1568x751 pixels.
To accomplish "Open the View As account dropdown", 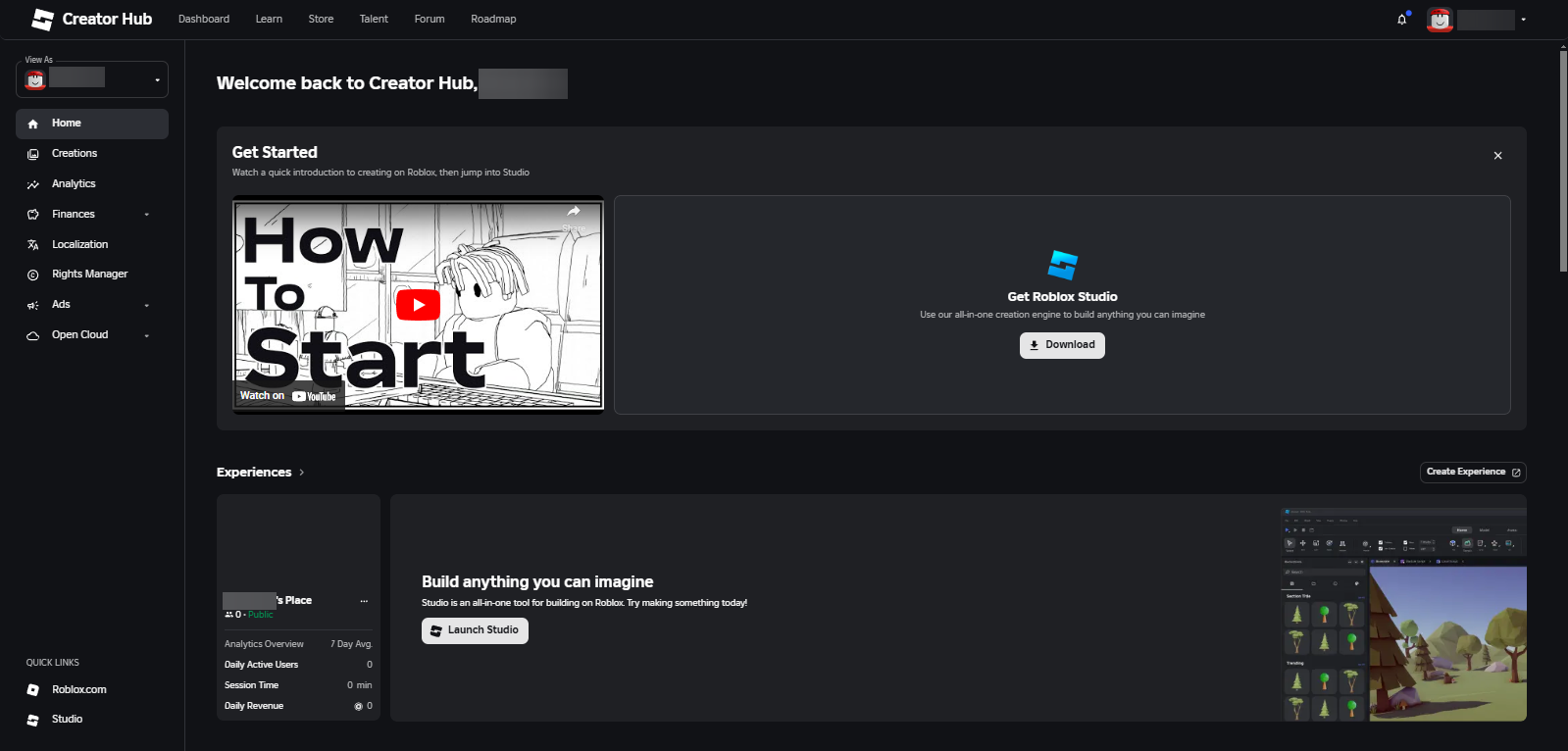I will pyautogui.click(x=92, y=79).
